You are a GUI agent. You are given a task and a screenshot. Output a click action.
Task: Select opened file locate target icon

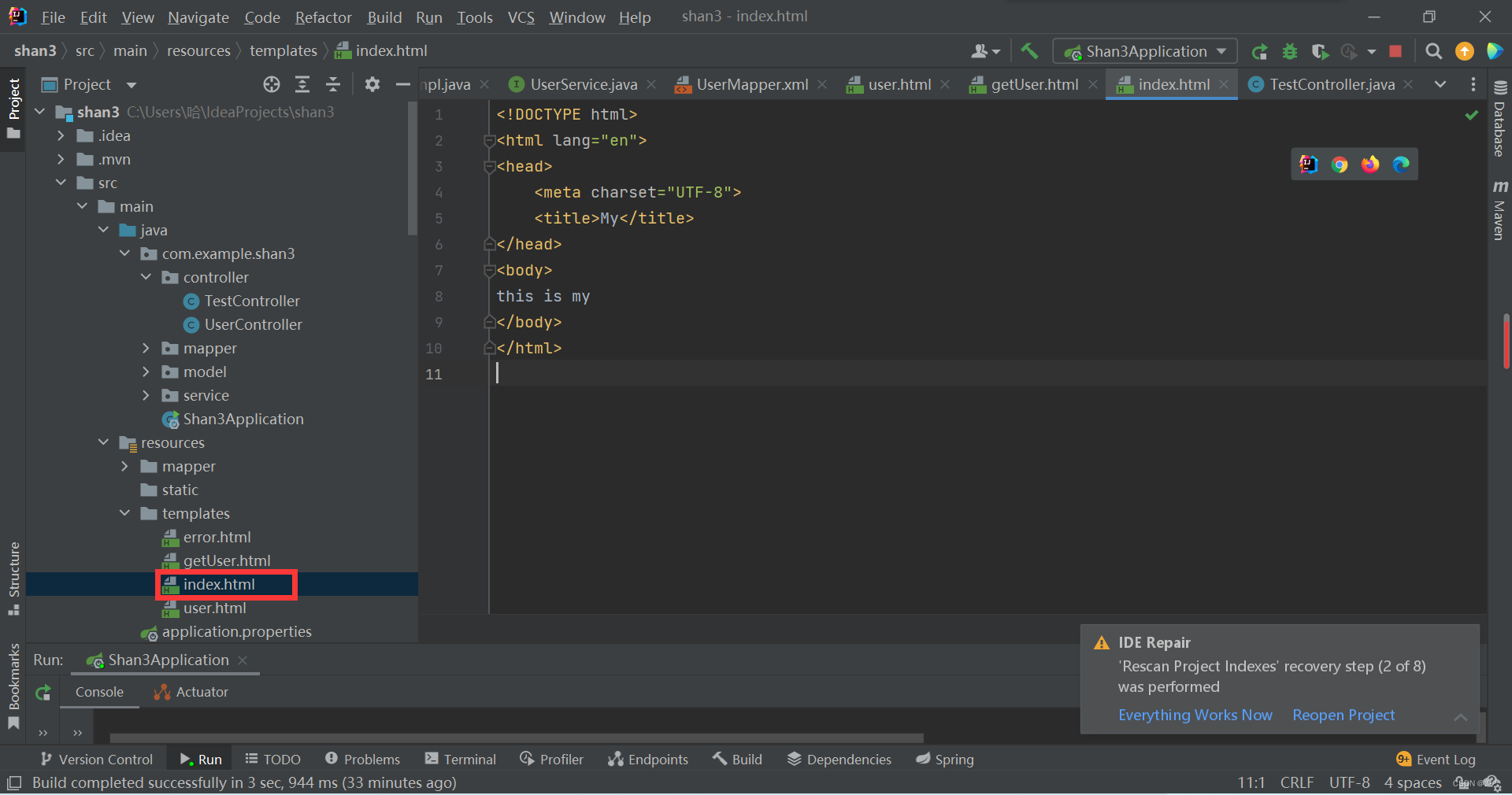point(272,84)
